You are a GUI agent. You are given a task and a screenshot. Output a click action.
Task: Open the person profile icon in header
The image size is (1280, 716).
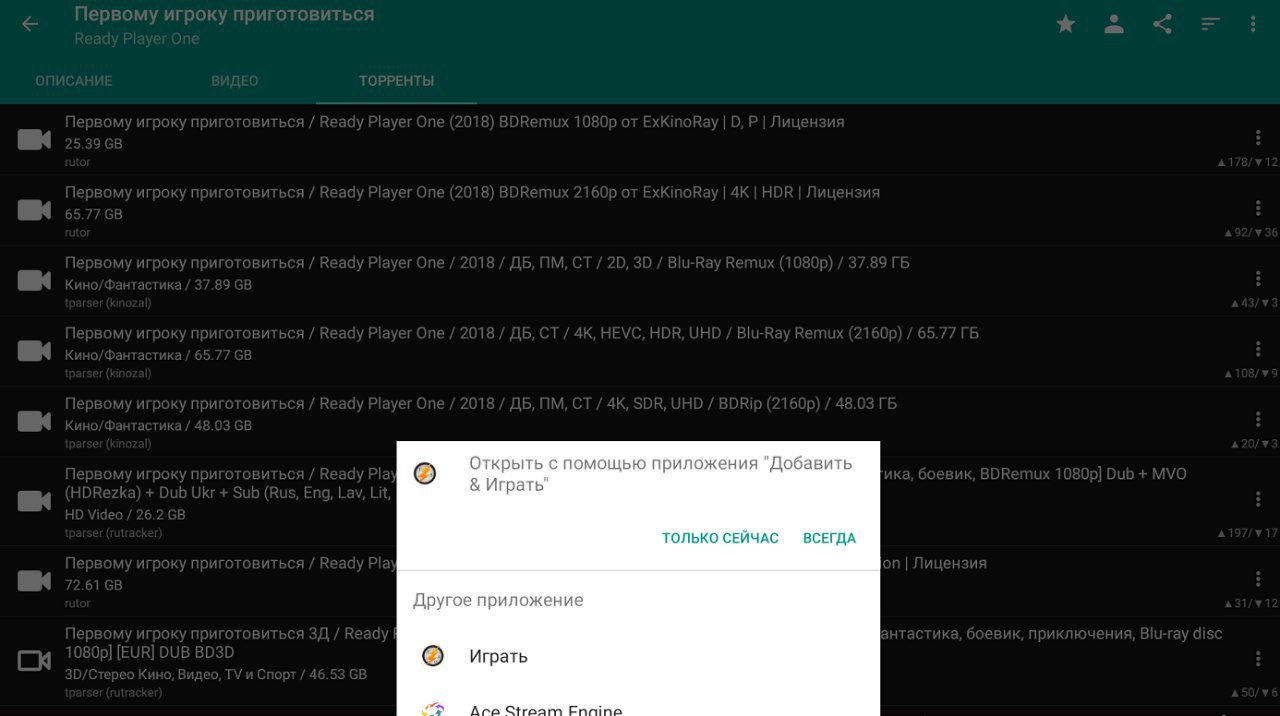click(1114, 25)
